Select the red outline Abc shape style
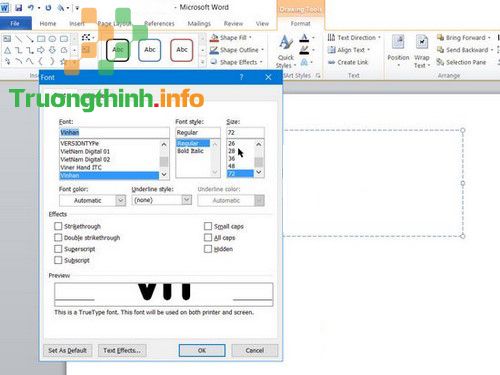 point(182,50)
